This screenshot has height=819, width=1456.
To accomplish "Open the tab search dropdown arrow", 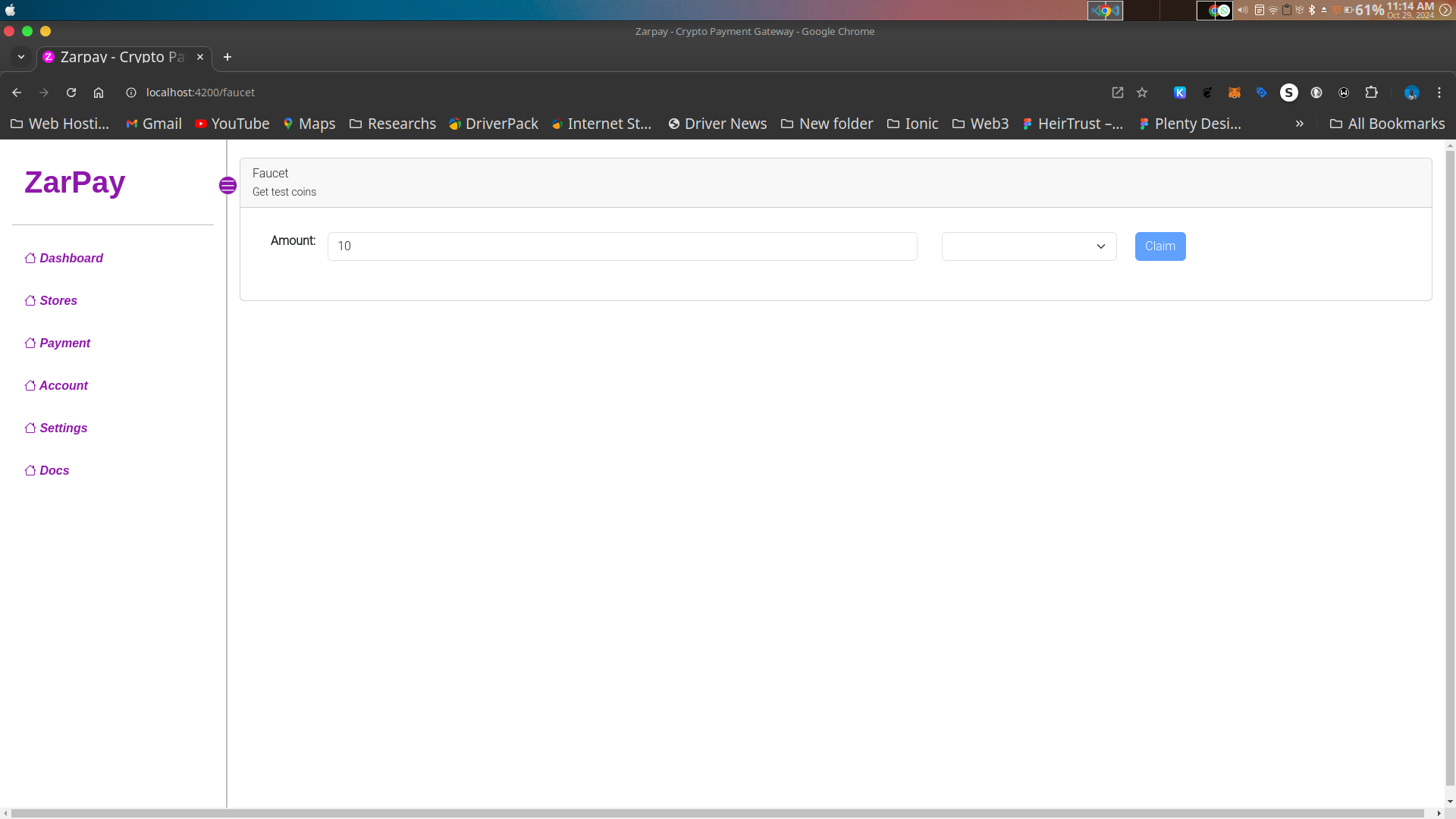I will point(21,57).
